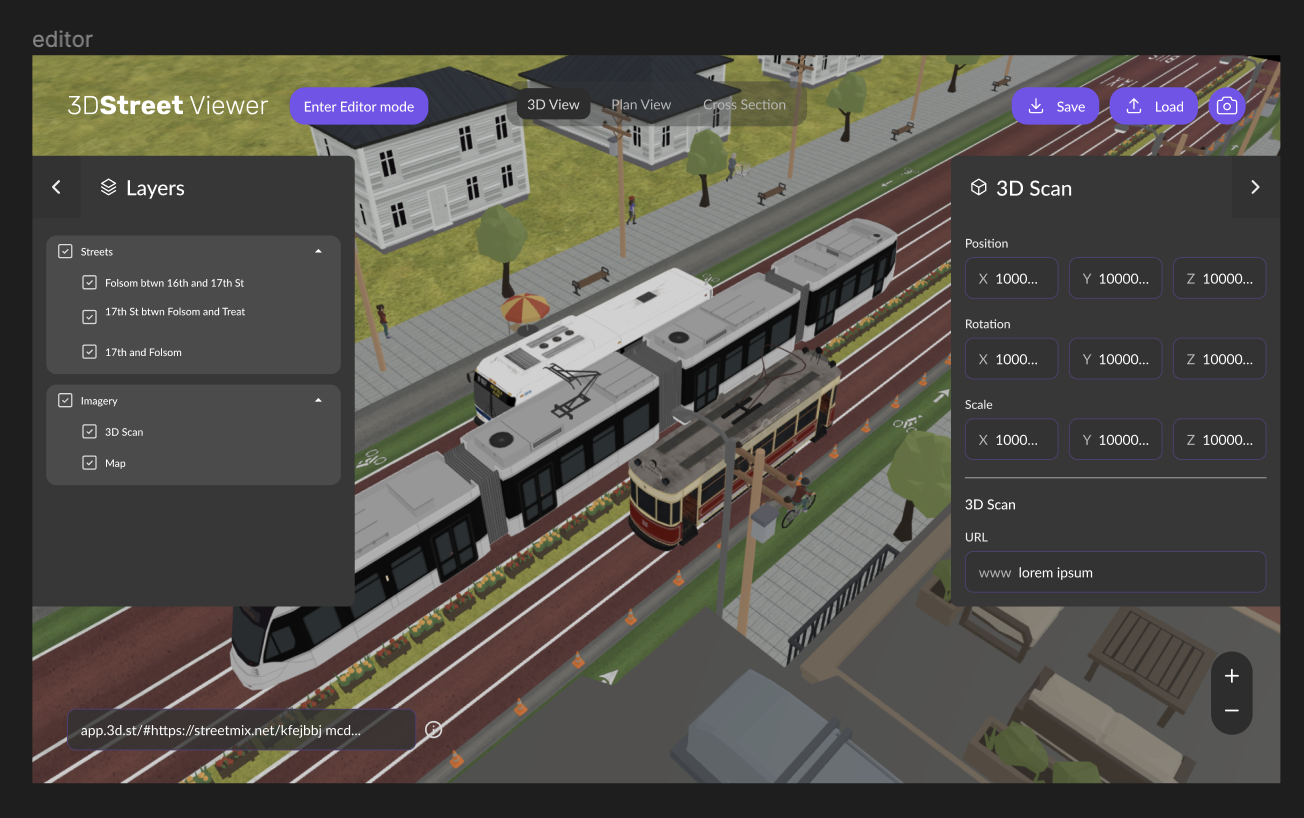Click the Enter Editor mode button

(x=358, y=106)
